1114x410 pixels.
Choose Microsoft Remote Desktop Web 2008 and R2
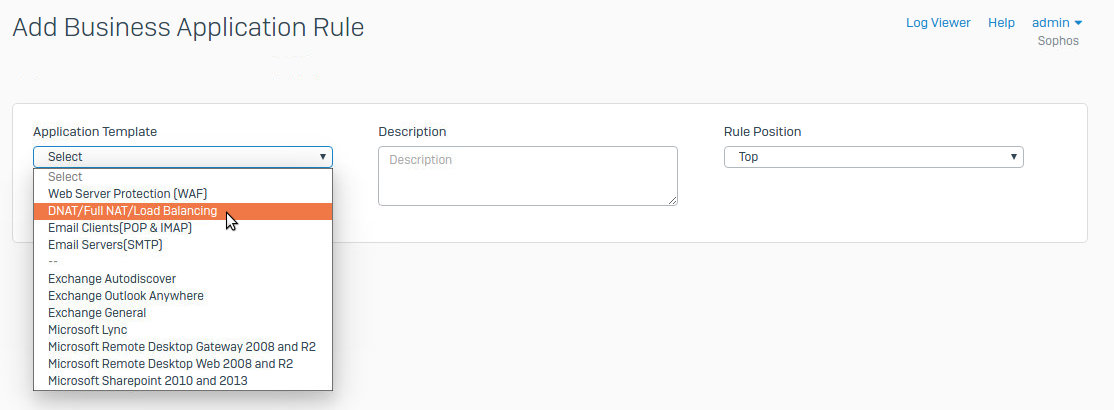point(170,364)
